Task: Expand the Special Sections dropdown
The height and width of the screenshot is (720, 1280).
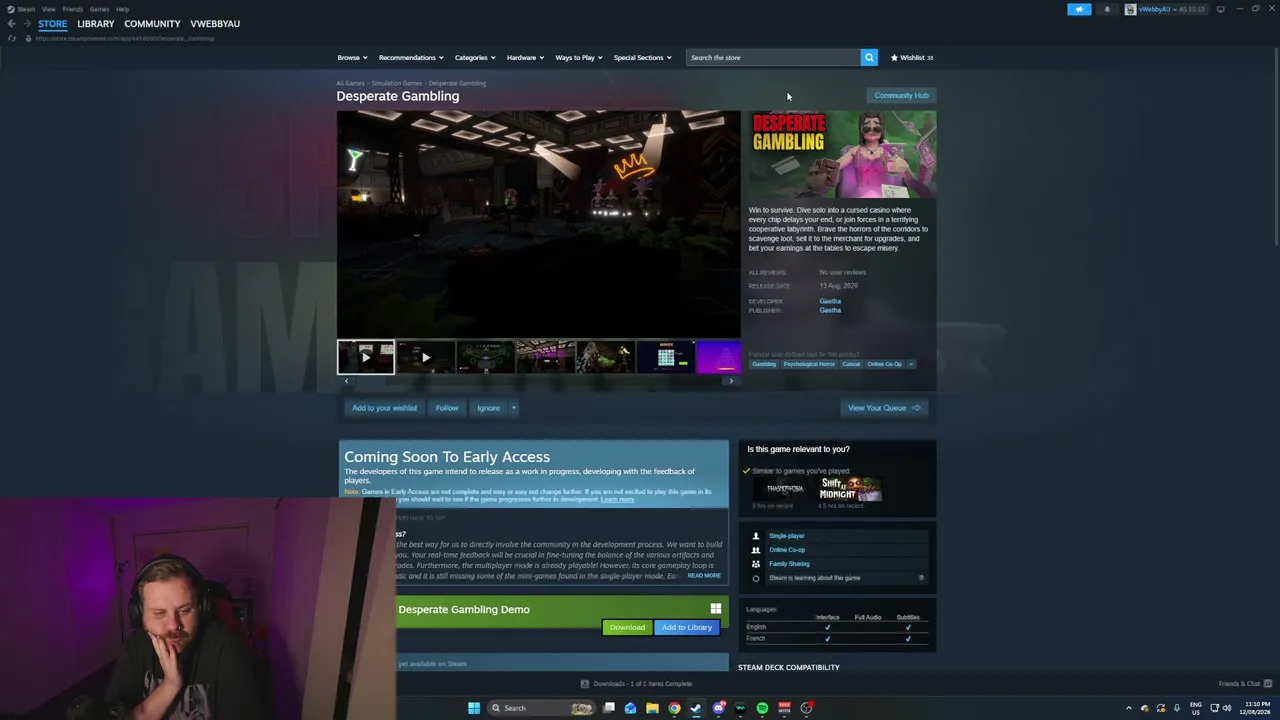Action: click(x=642, y=57)
